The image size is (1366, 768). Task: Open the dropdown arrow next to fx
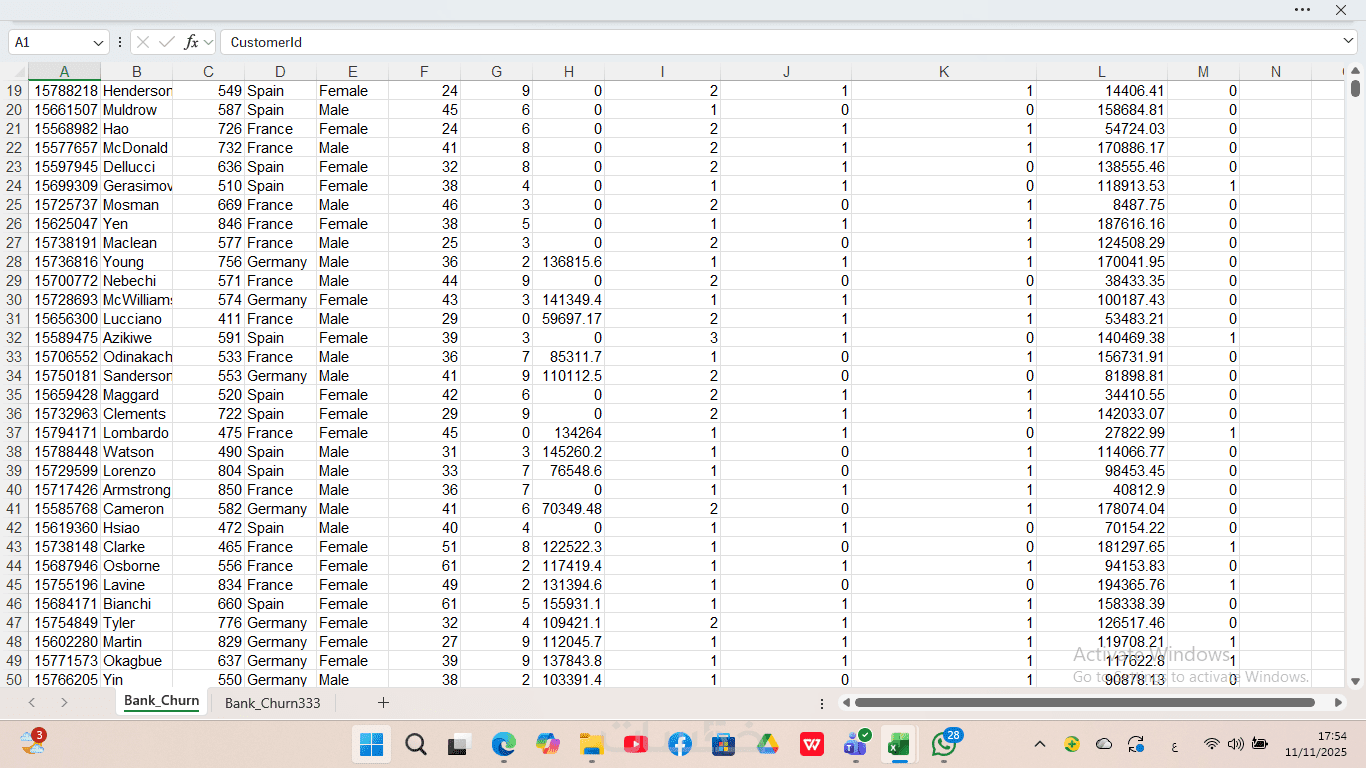coord(208,42)
